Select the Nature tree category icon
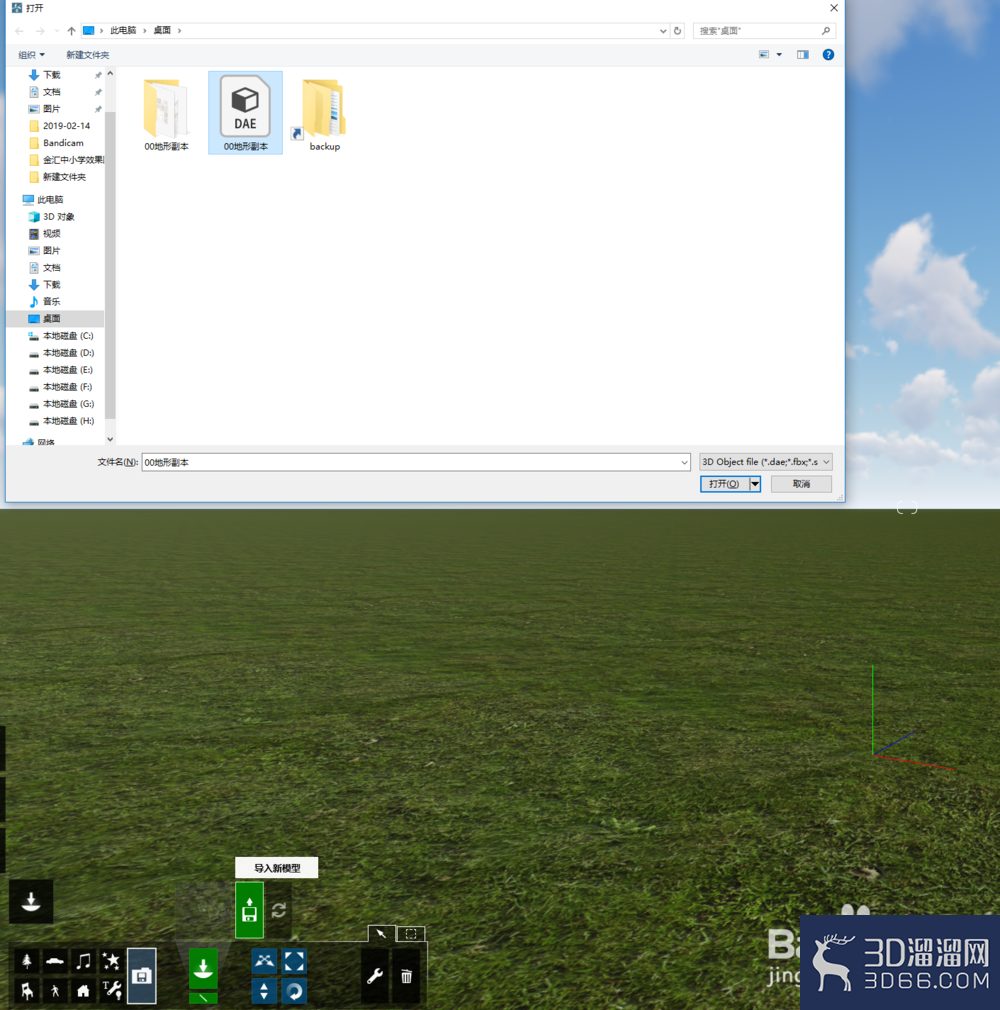The image size is (1000, 1010). [x=27, y=961]
